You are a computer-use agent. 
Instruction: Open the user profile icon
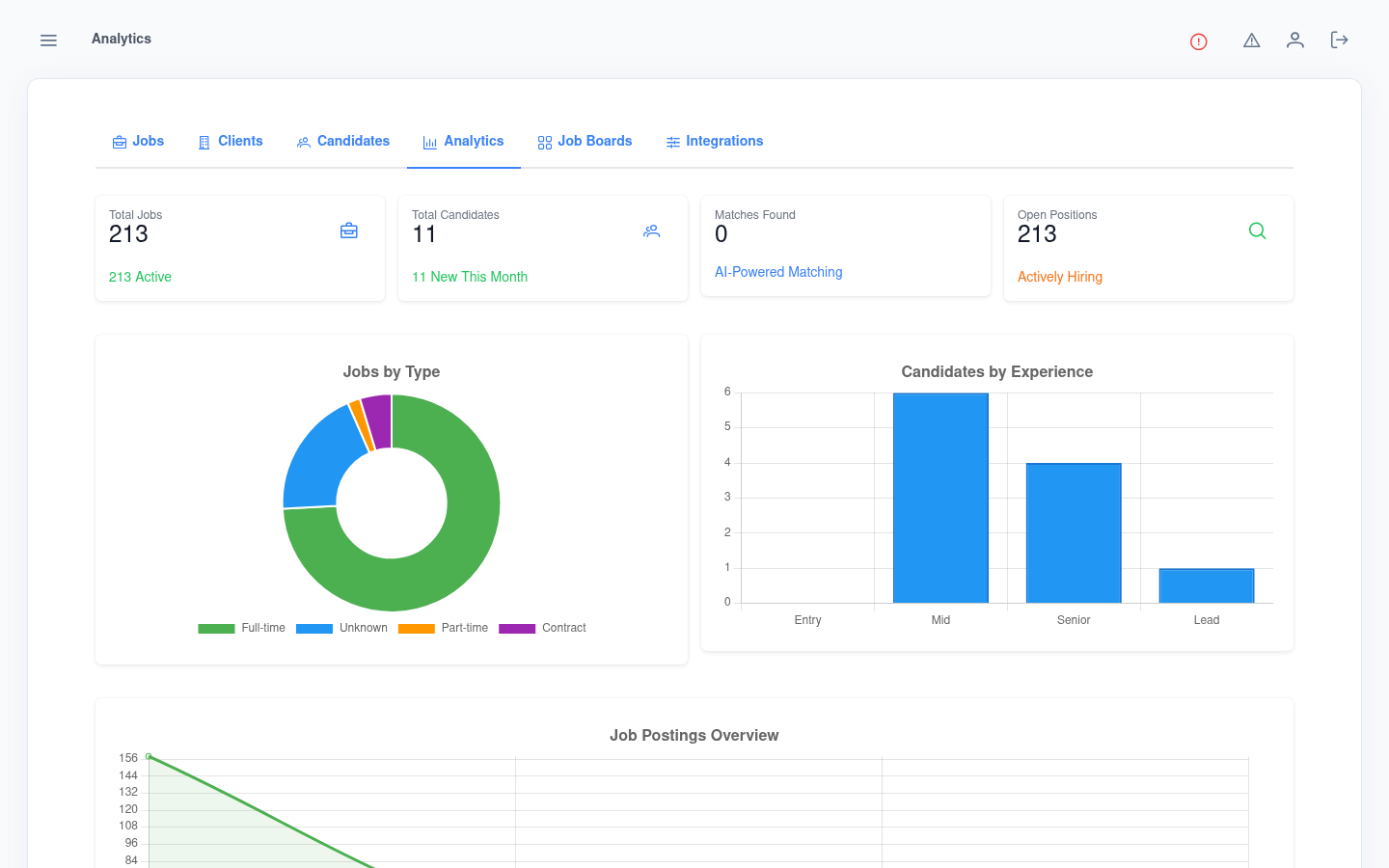coord(1294,40)
